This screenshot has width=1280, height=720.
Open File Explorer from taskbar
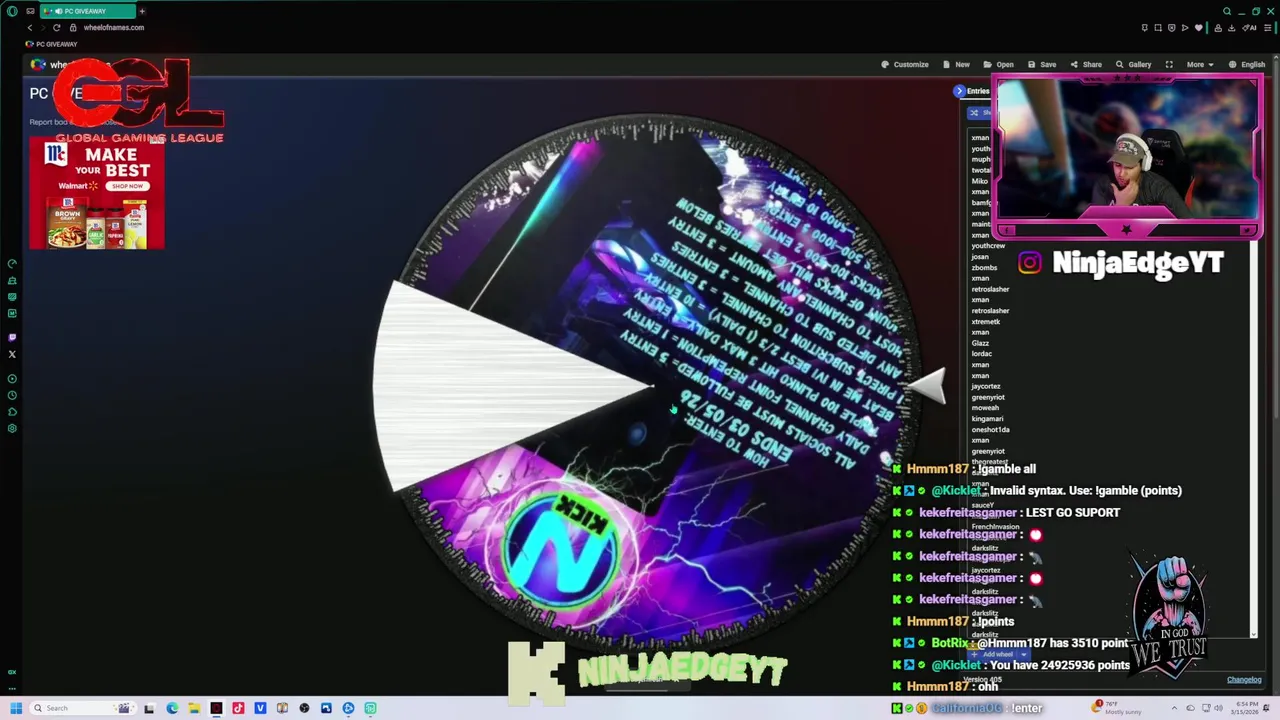194,708
